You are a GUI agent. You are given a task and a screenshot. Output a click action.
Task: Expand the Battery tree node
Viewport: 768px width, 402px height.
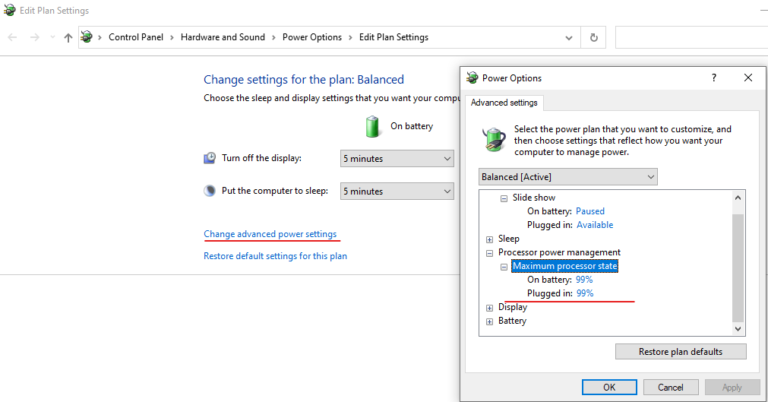489,321
